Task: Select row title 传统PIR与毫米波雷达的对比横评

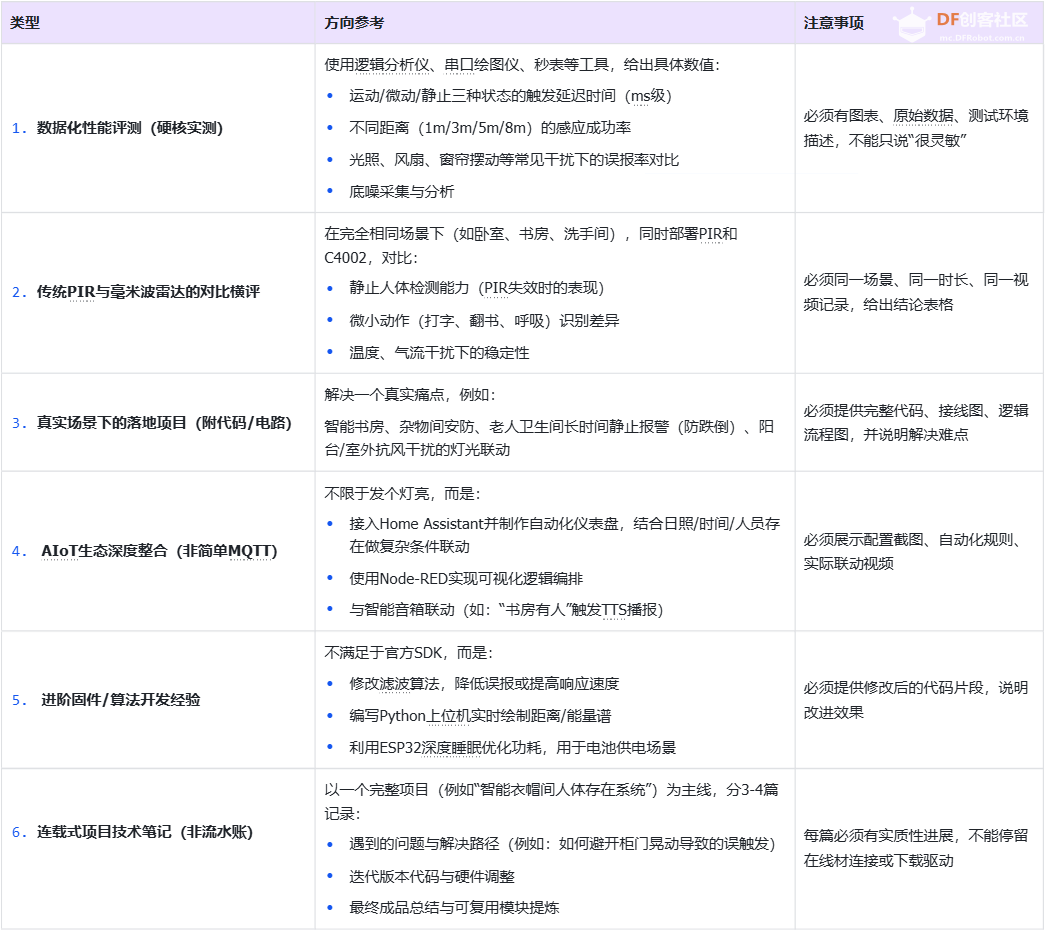Action: pyautogui.click(x=148, y=292)
